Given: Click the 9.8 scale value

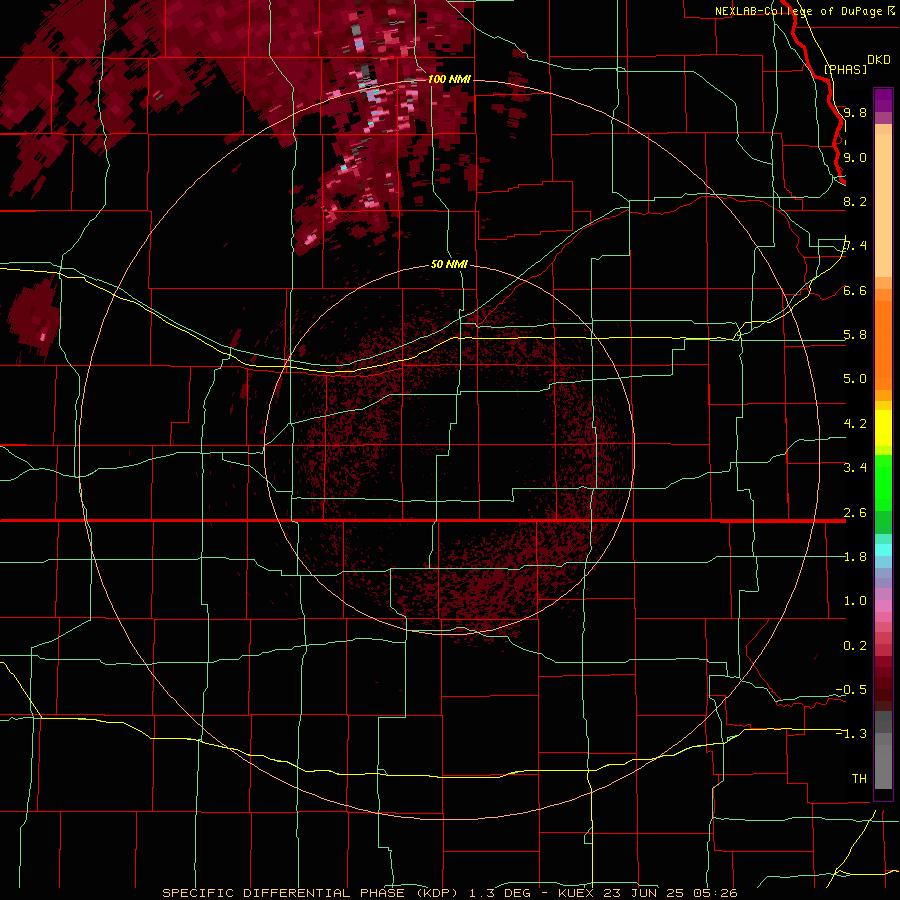Looking at the screenshot, I should click(855, 112).
